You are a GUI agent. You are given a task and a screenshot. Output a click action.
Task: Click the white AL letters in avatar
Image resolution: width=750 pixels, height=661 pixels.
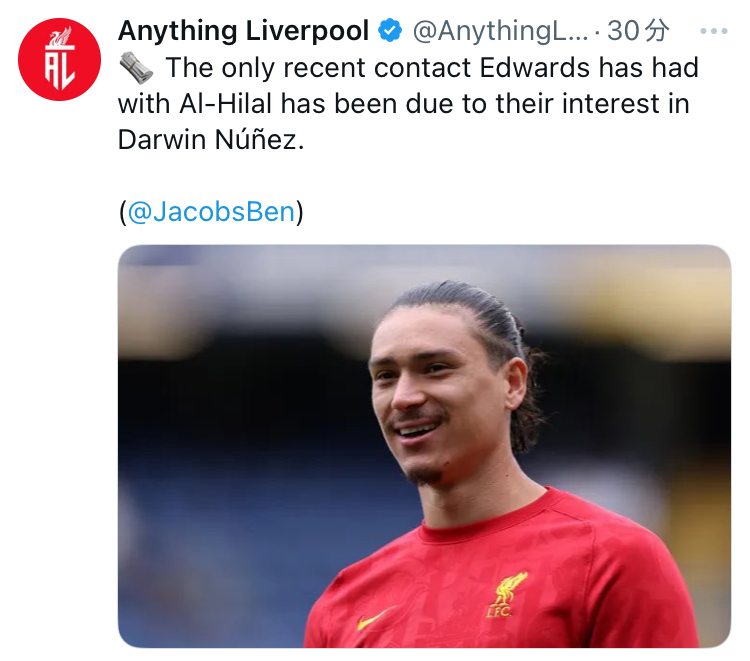click(x=60, y=70)
